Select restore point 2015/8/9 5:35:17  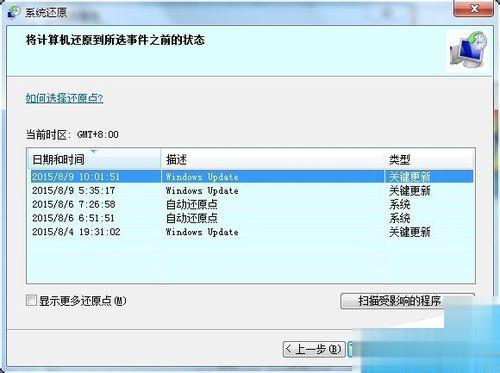point(252,191)
